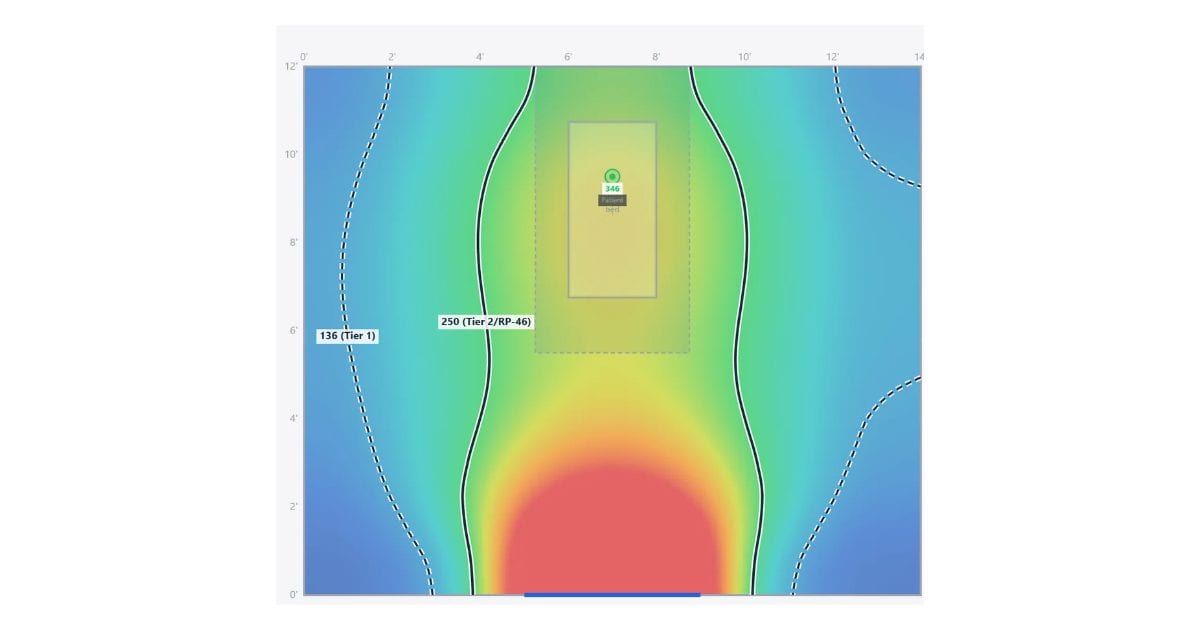Select the 250 (Tier 2/RP-46) contour label
The height and width of the screenshot is (630, 1200).
pyautogui.click(x=486, y=322)
